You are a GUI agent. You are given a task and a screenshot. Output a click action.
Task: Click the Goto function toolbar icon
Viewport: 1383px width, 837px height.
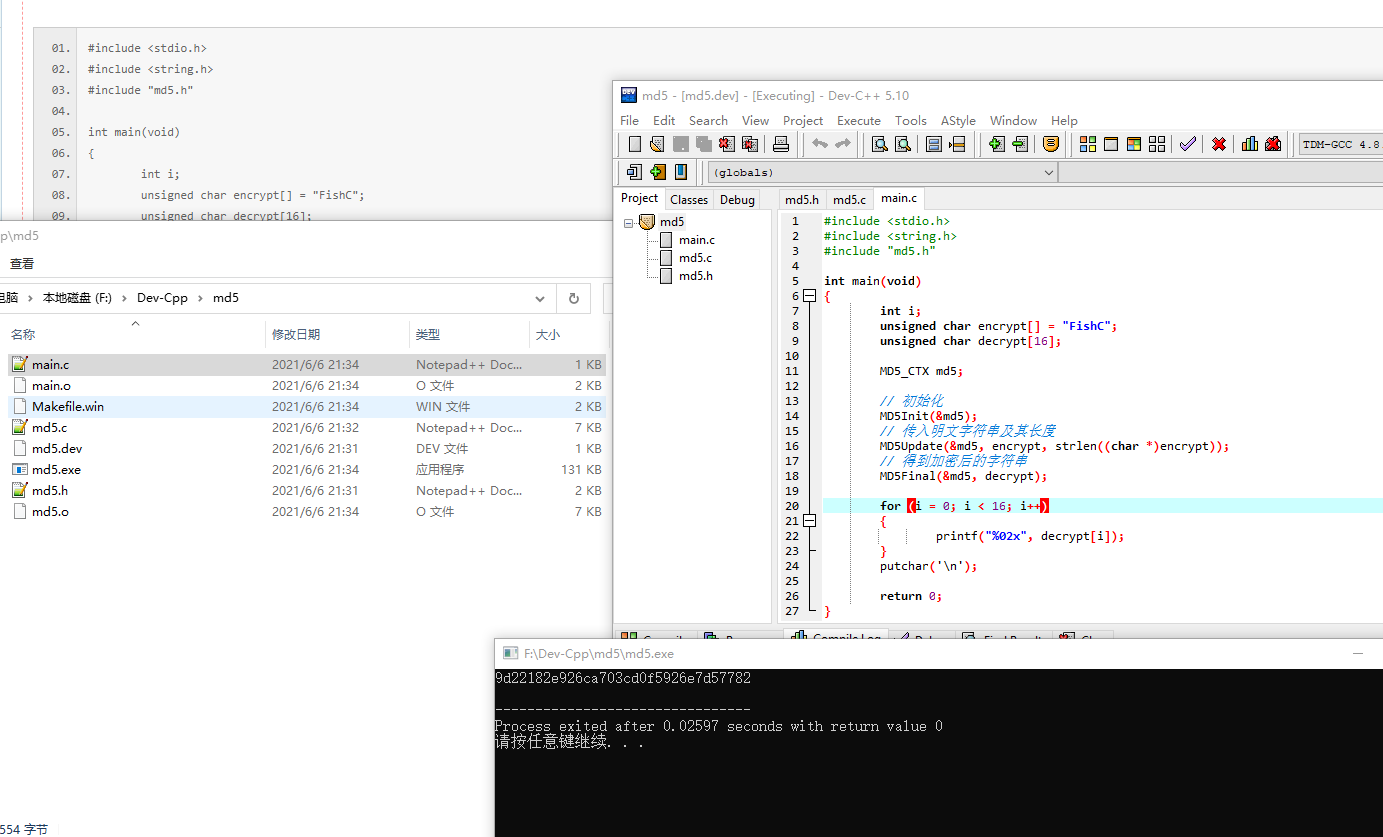934,144
